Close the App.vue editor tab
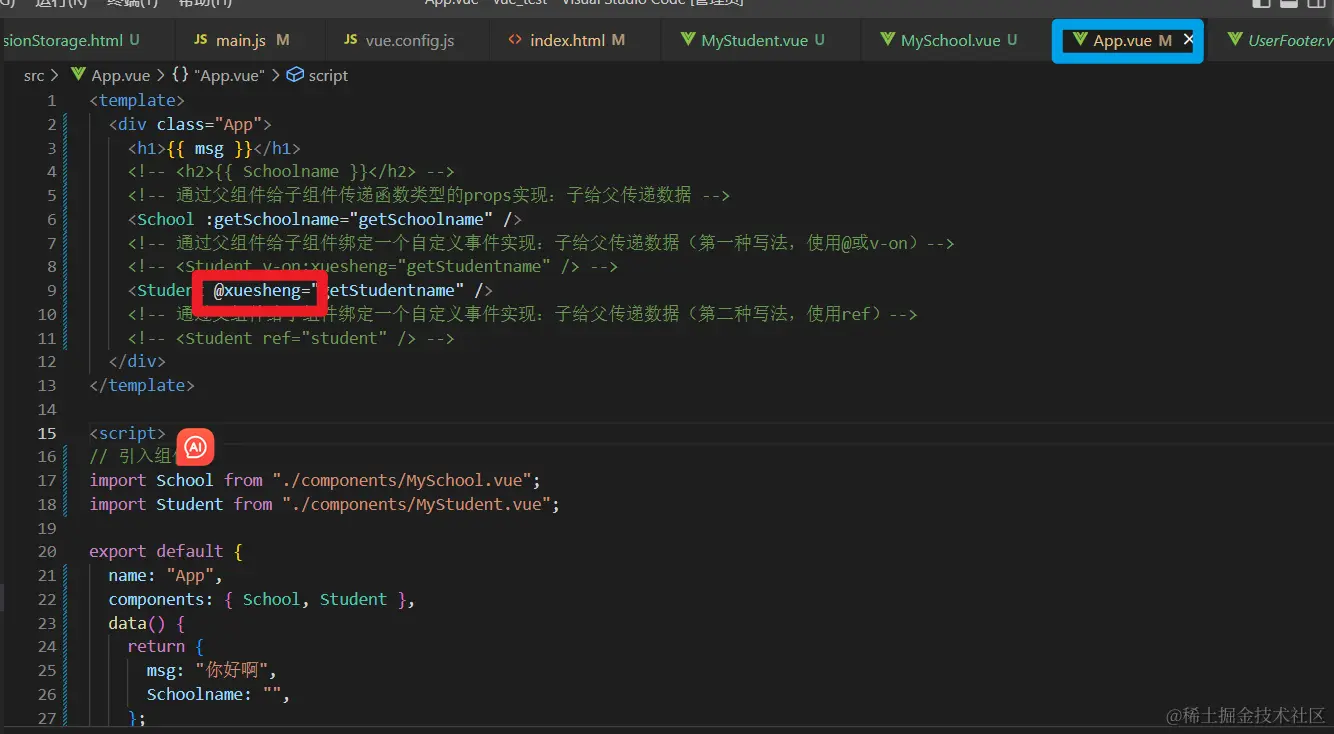The image size is (1334, 734). point(1188,40)
